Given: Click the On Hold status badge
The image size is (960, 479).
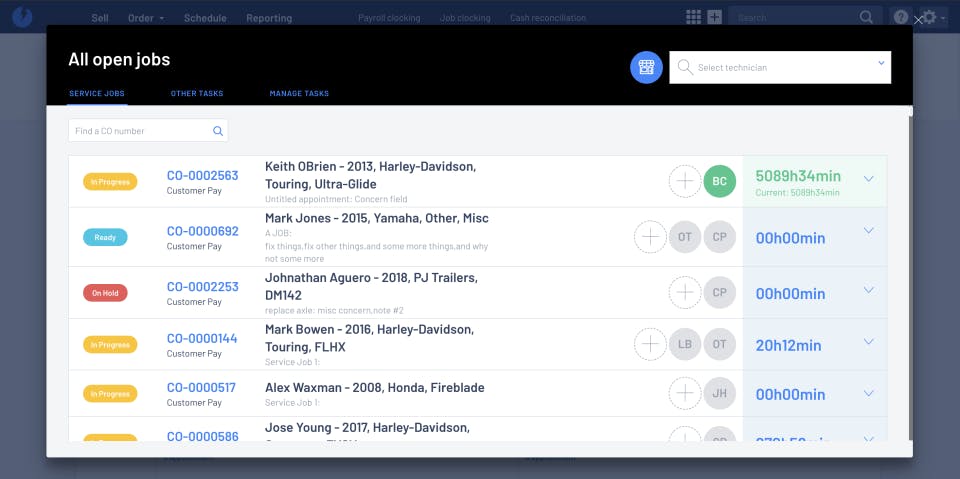Looking at the screenshot, I should [105, 293].
